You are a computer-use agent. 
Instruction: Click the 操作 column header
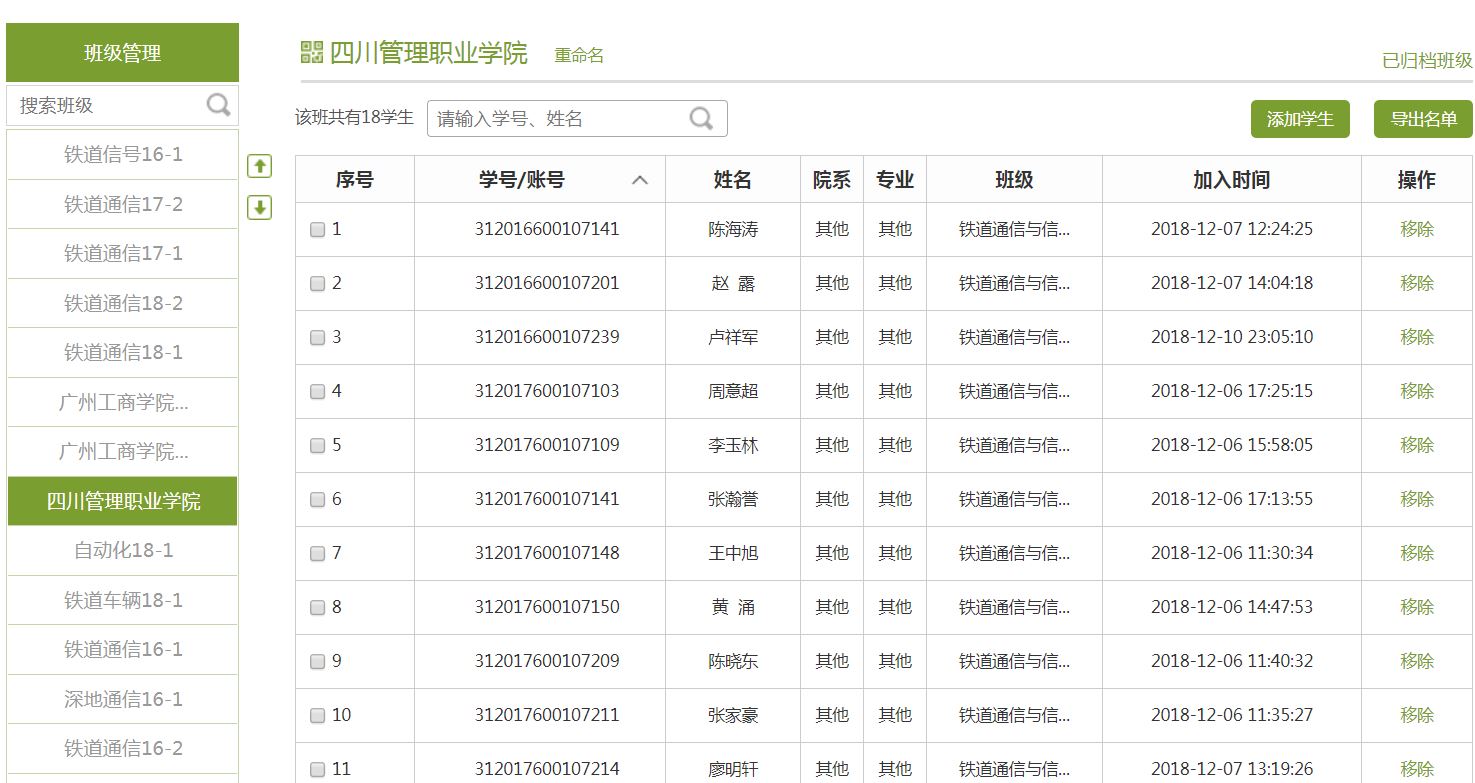(1417, 180)
